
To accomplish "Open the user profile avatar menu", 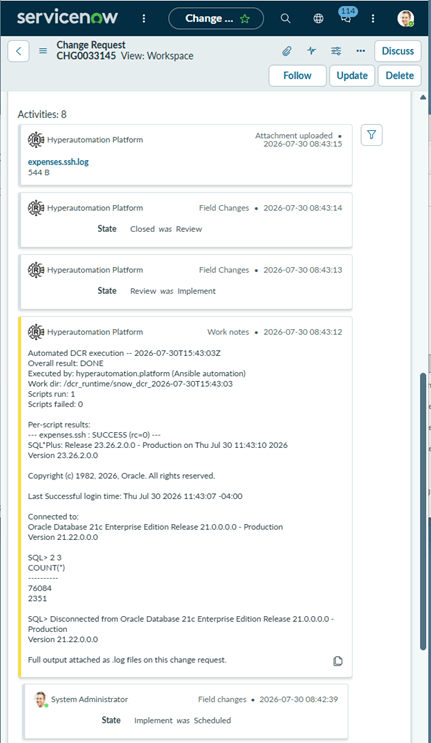I will 405,18.
